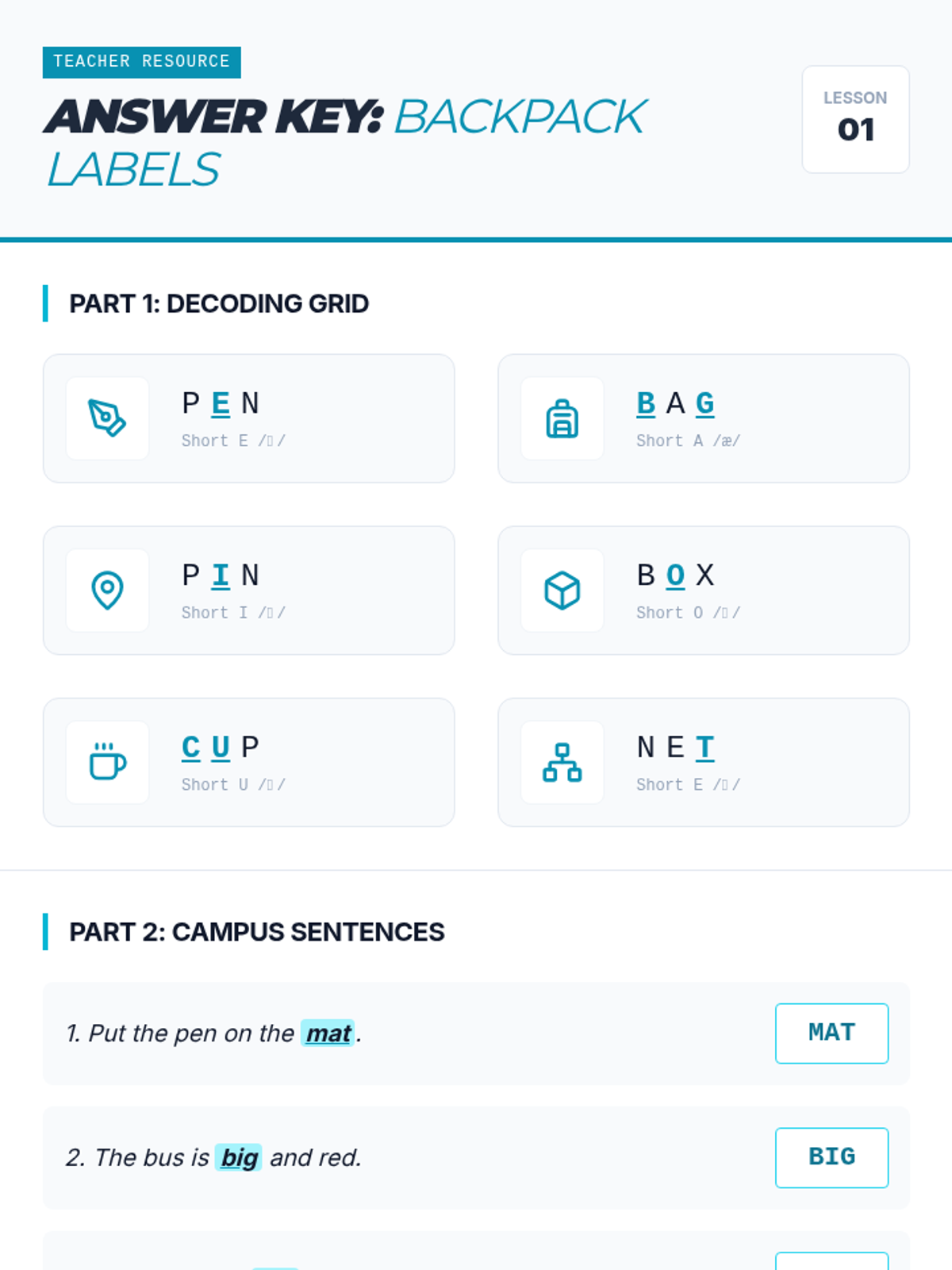
Task: Click the pen nib icon beside PEN
Action: [x=107, y=418]
